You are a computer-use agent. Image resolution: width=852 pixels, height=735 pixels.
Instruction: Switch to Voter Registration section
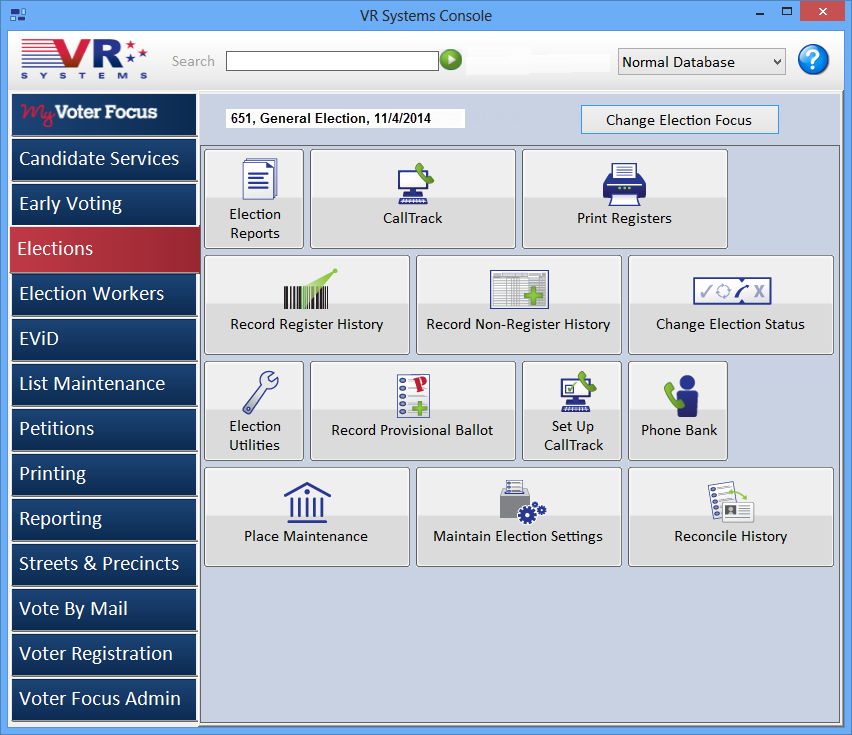click(104, 655)
